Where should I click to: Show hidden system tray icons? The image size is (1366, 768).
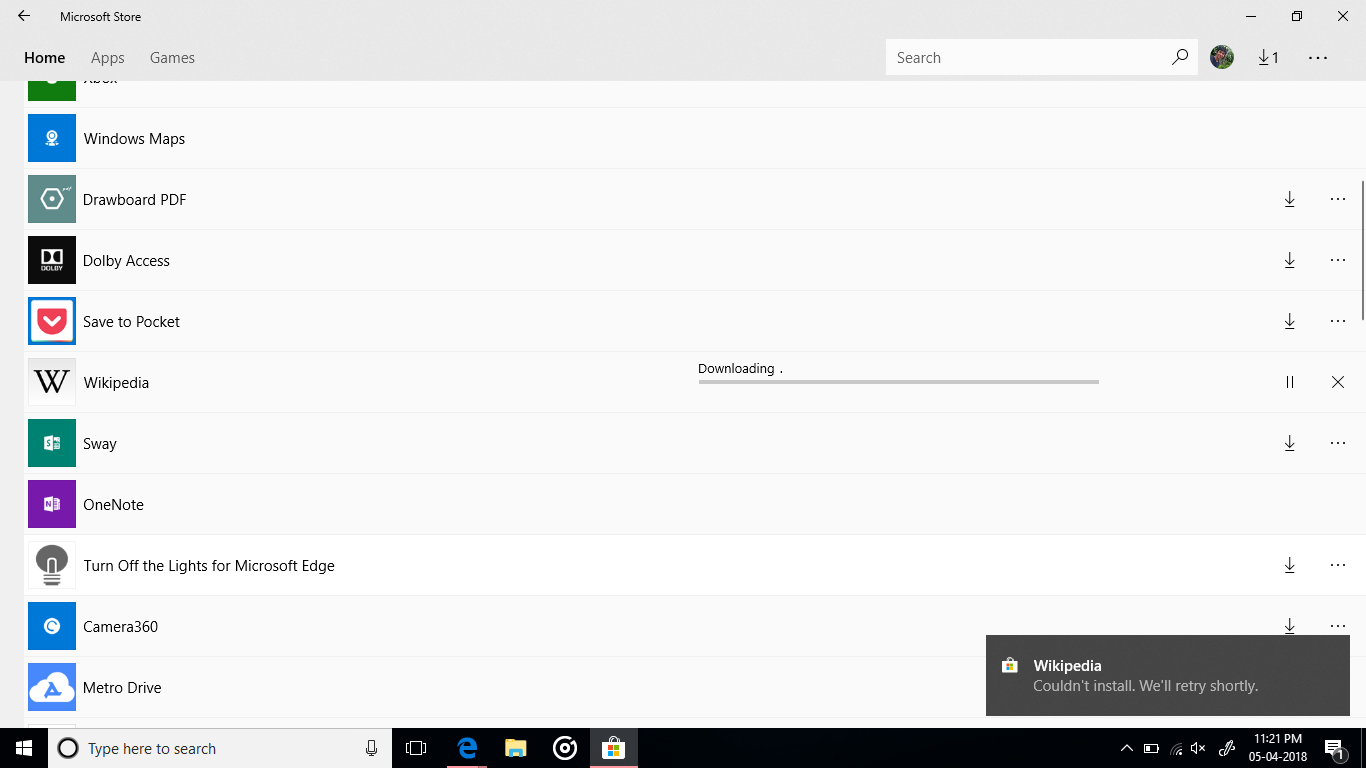1127,748
